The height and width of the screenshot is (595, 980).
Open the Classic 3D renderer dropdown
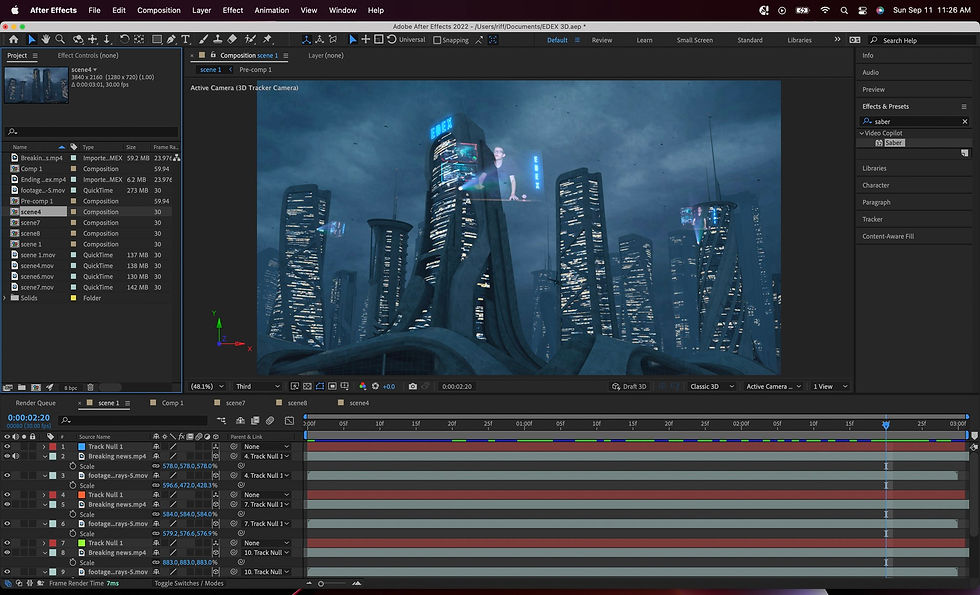click(711, 386)
